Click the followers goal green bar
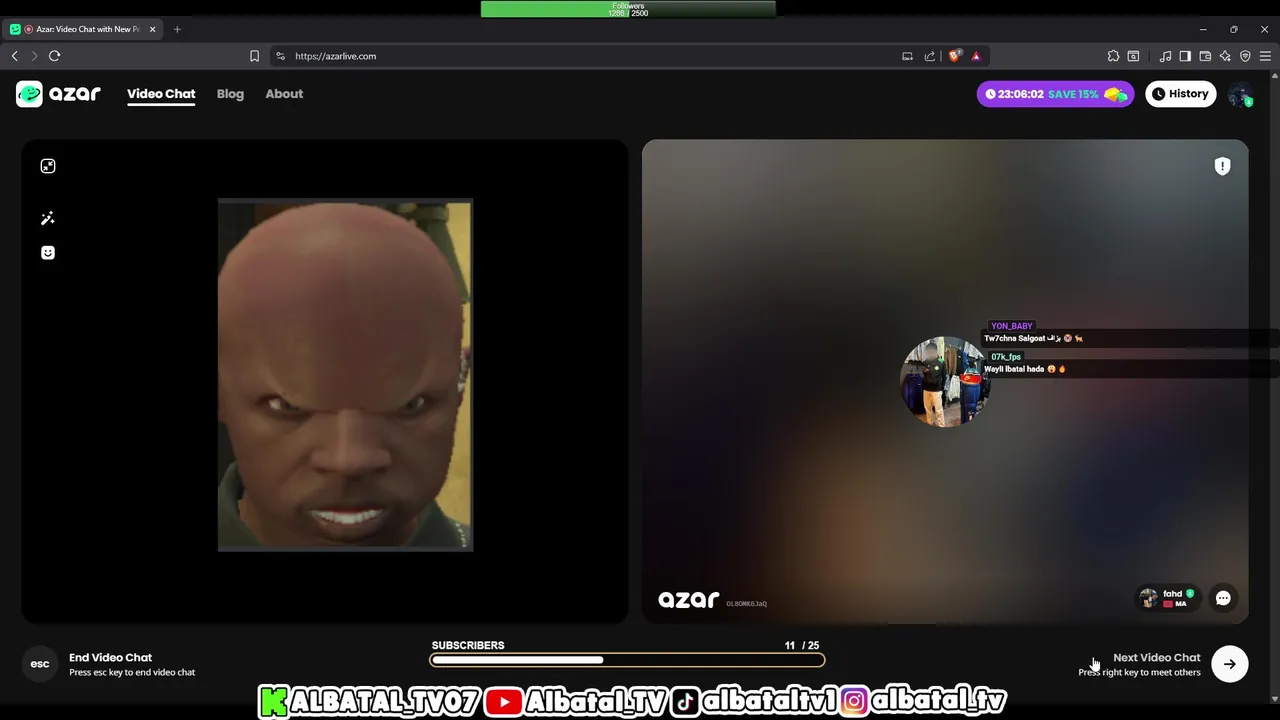Screen dimensions: 1280x720 pyautogui.click(x=628, y=9)
